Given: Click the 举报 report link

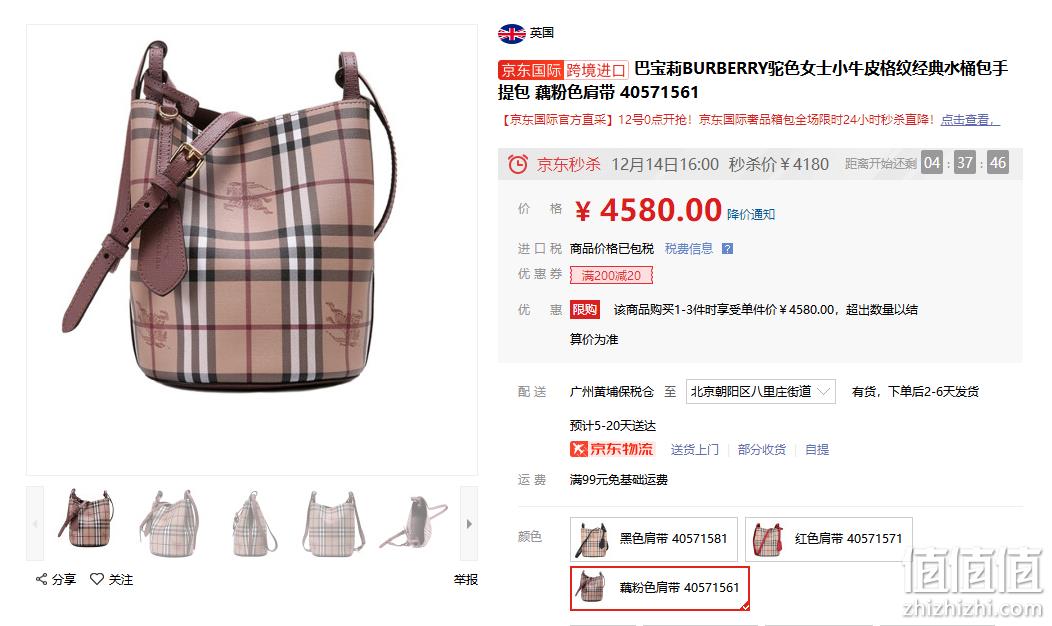Looking at the screenshot, I should pyautogui.click(x=466, y=580).
